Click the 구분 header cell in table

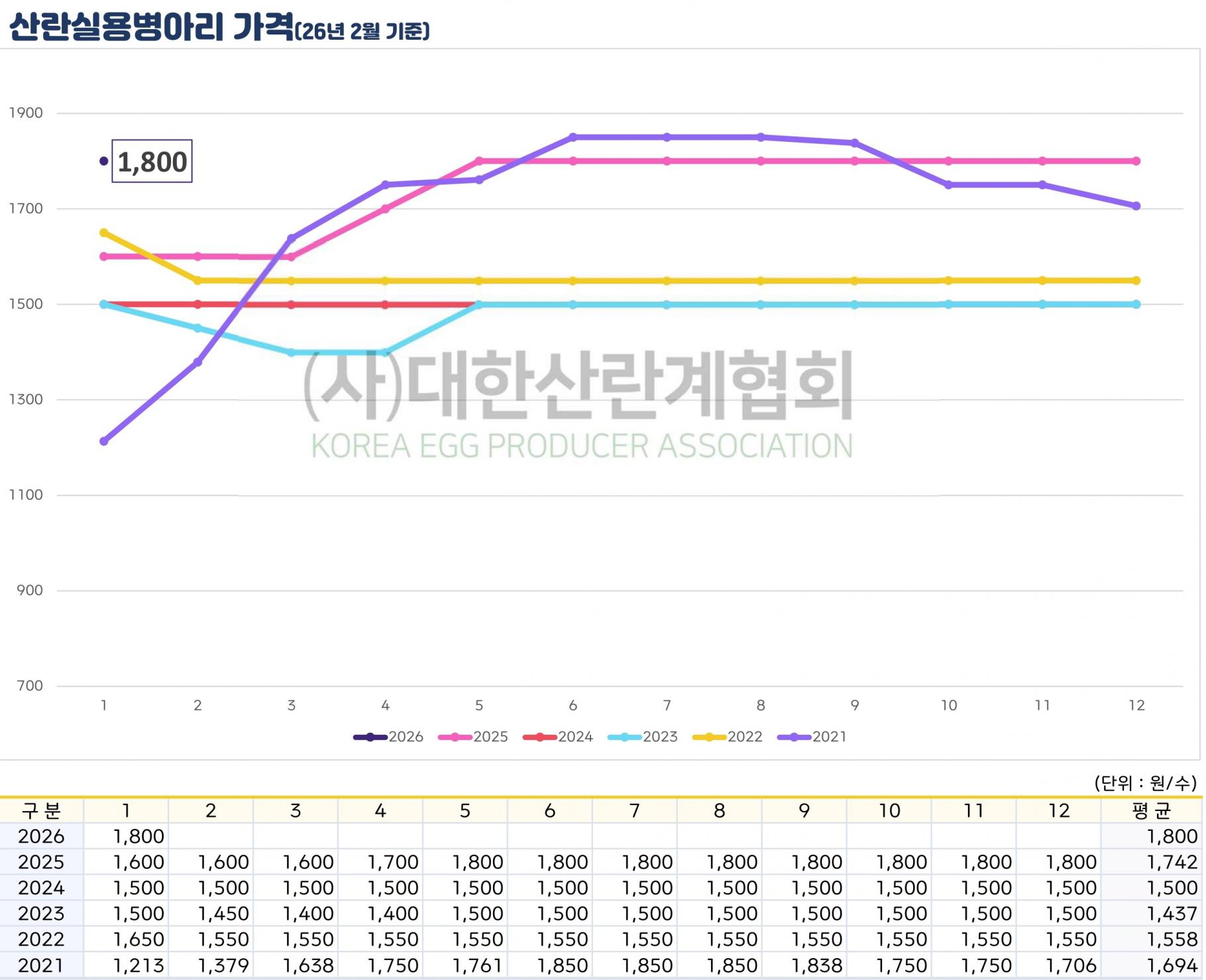point(41,810)
